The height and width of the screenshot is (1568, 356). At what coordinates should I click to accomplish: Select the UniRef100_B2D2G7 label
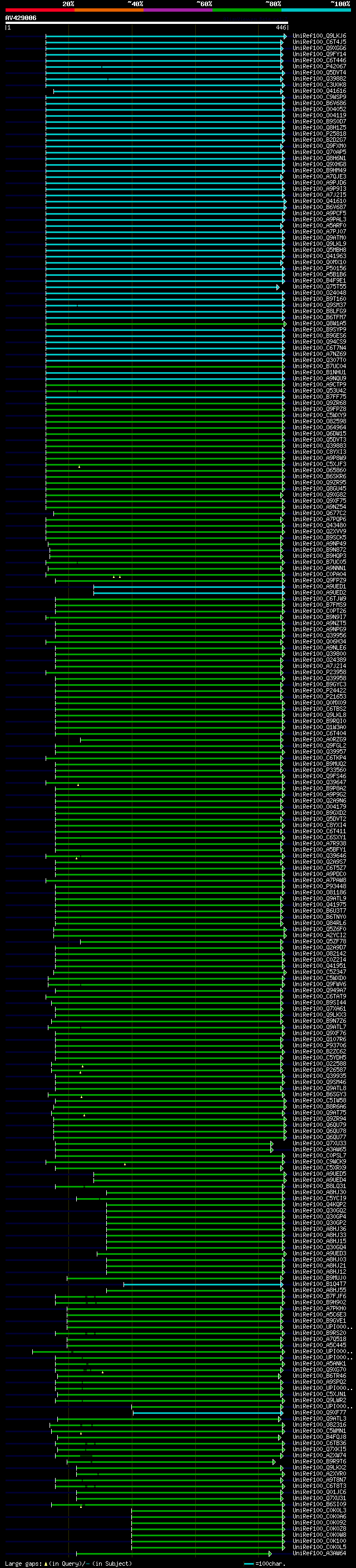[319, 140]
